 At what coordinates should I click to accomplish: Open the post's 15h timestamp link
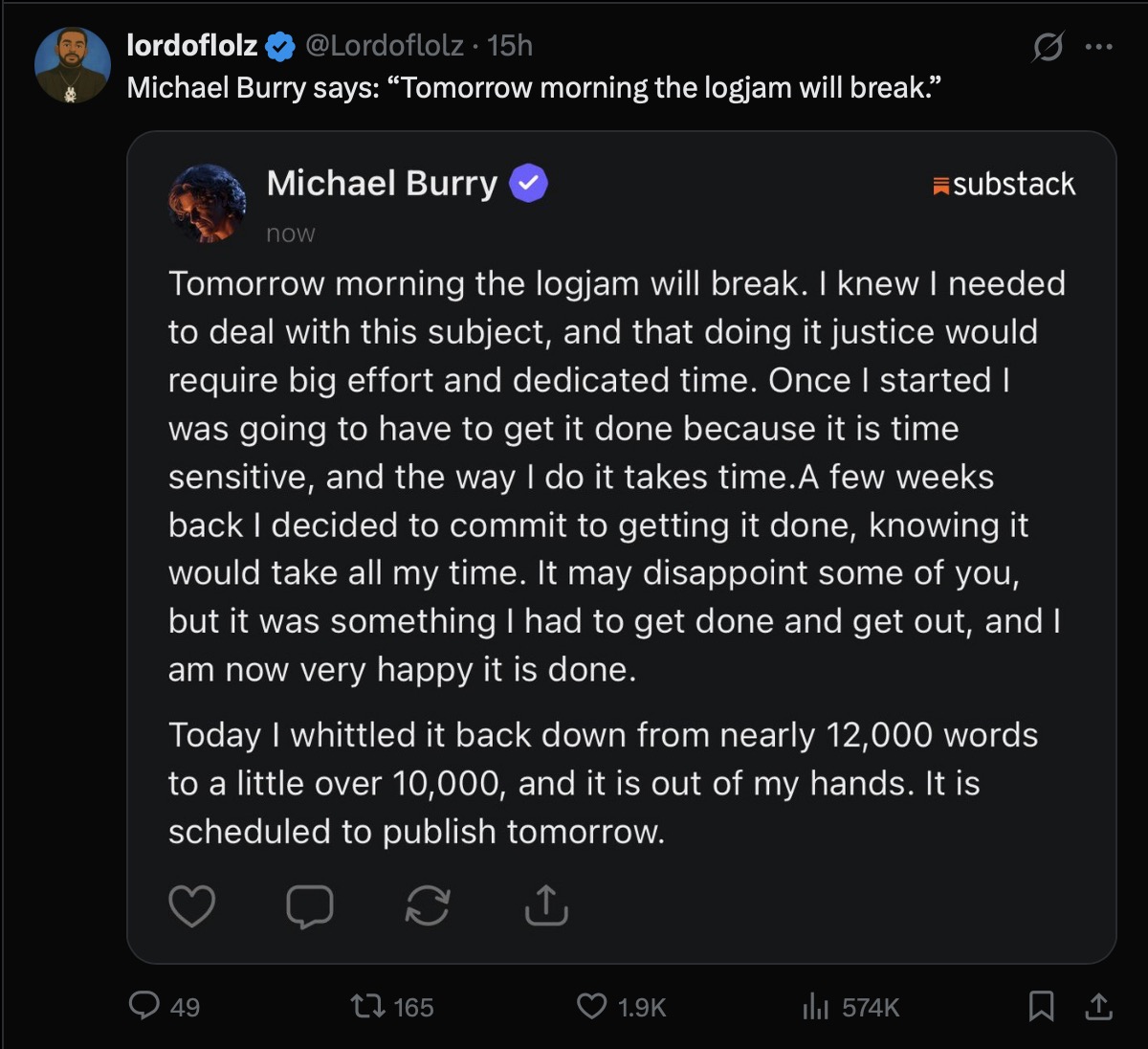pyautogui.click(x=510, y=45)
